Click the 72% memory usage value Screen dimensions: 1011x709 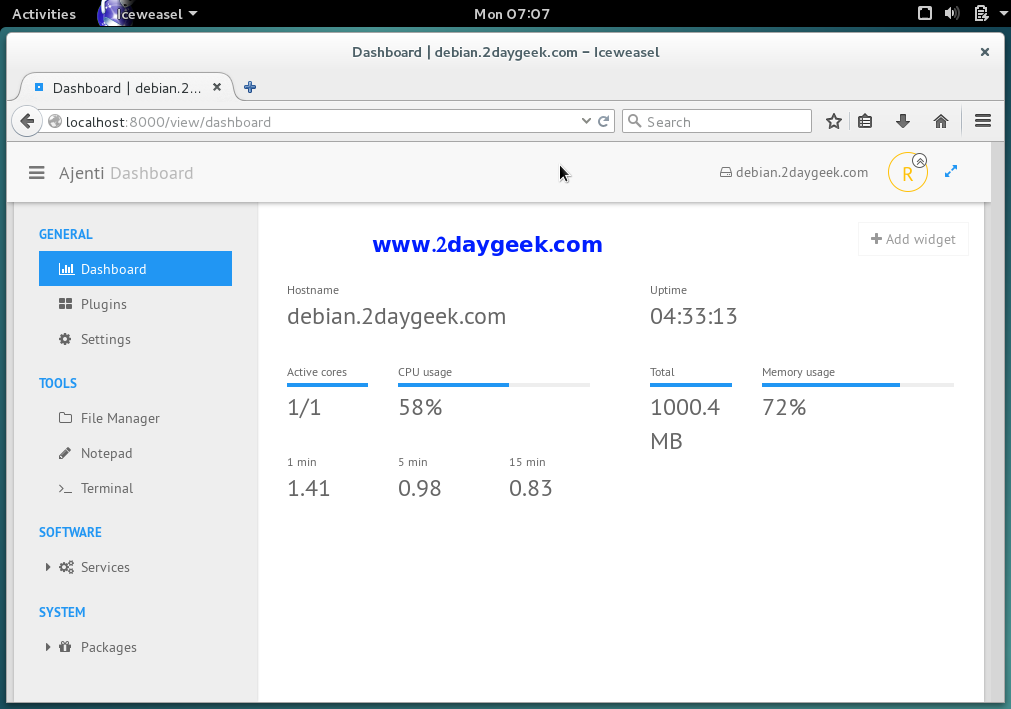(784, 407)
